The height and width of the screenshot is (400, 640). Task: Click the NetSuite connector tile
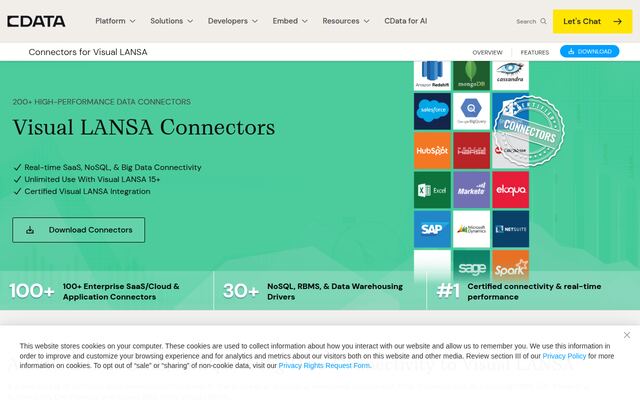click(x=511, y=229)
